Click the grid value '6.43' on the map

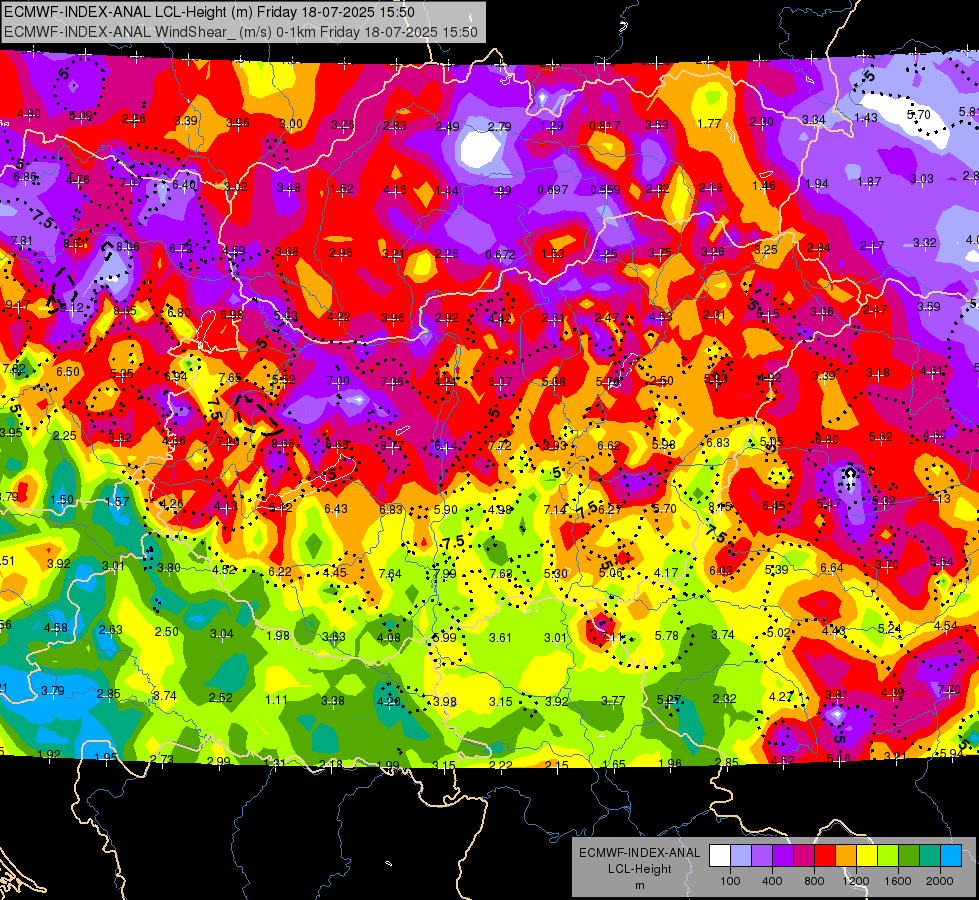point(336,508)
